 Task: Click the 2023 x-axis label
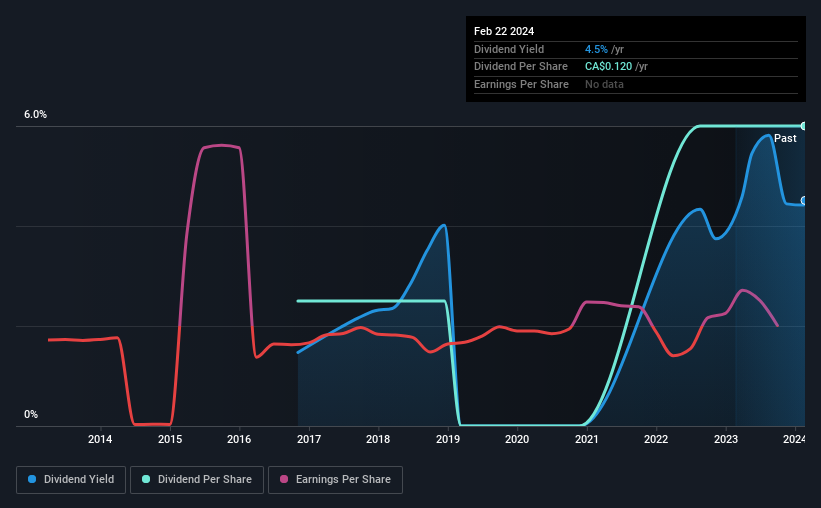point(726,439)
